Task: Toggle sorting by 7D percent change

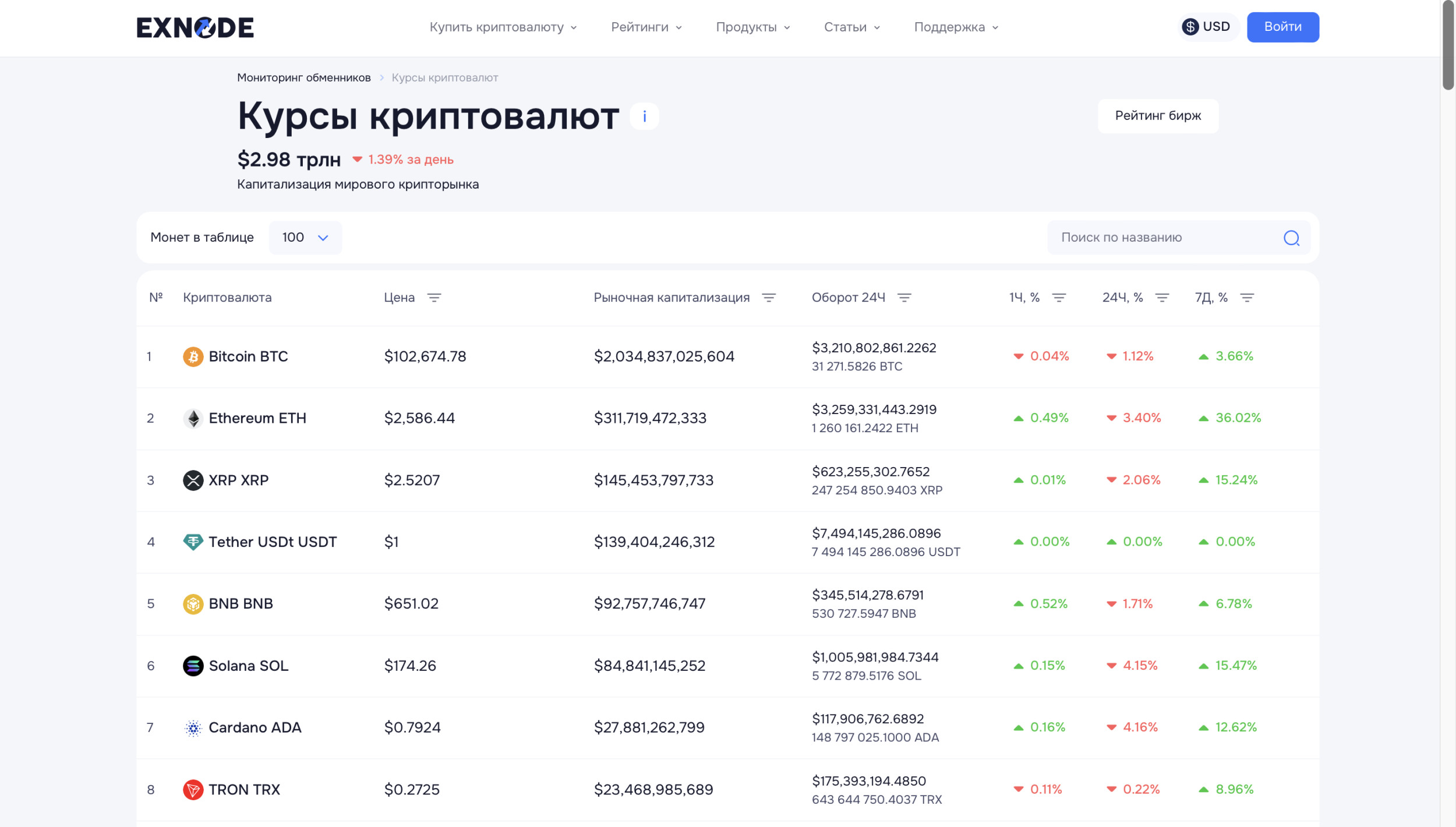Action: pos(1247,298)
